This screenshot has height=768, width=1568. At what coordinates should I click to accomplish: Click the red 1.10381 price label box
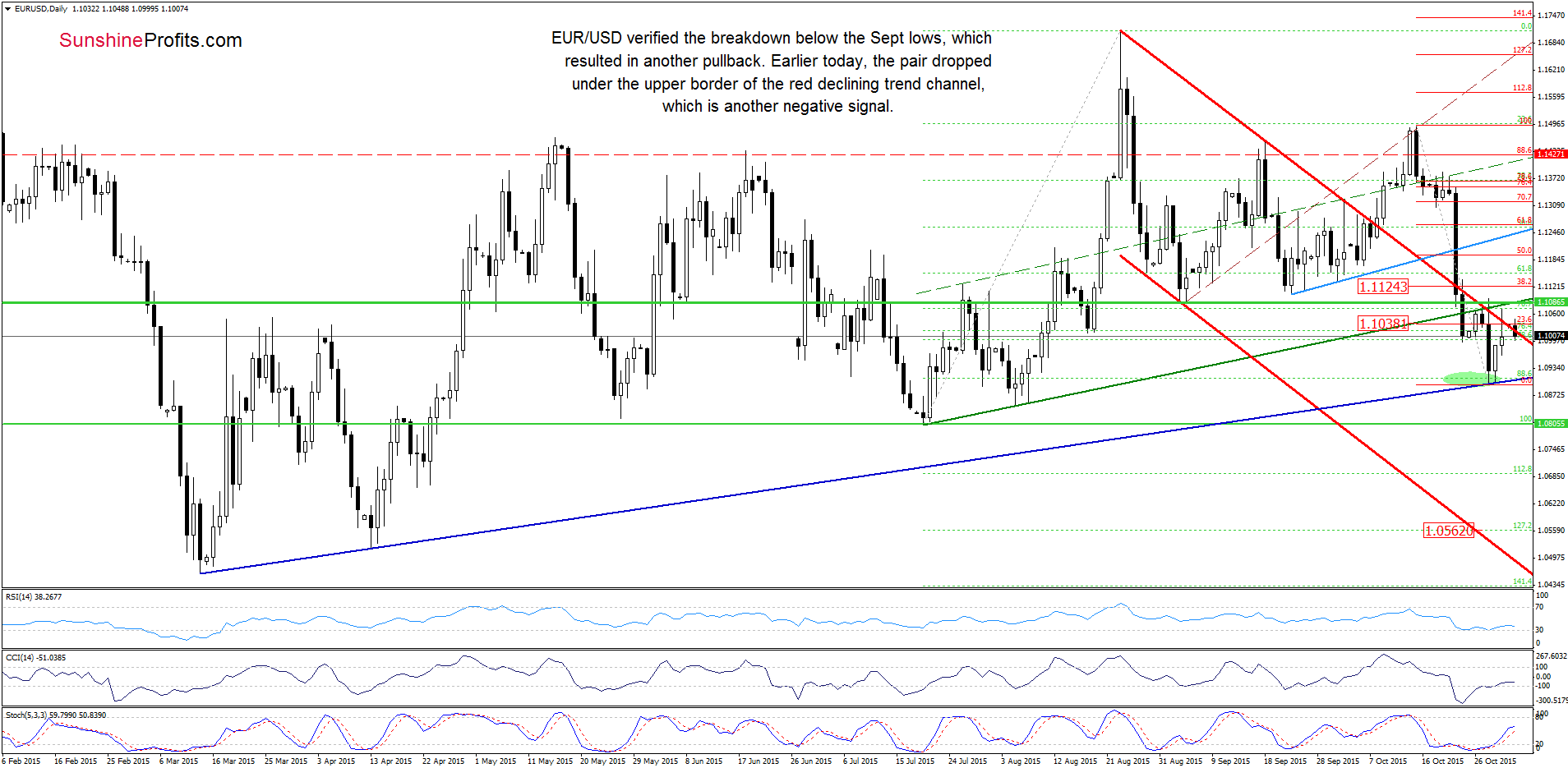pos(1383,324)
